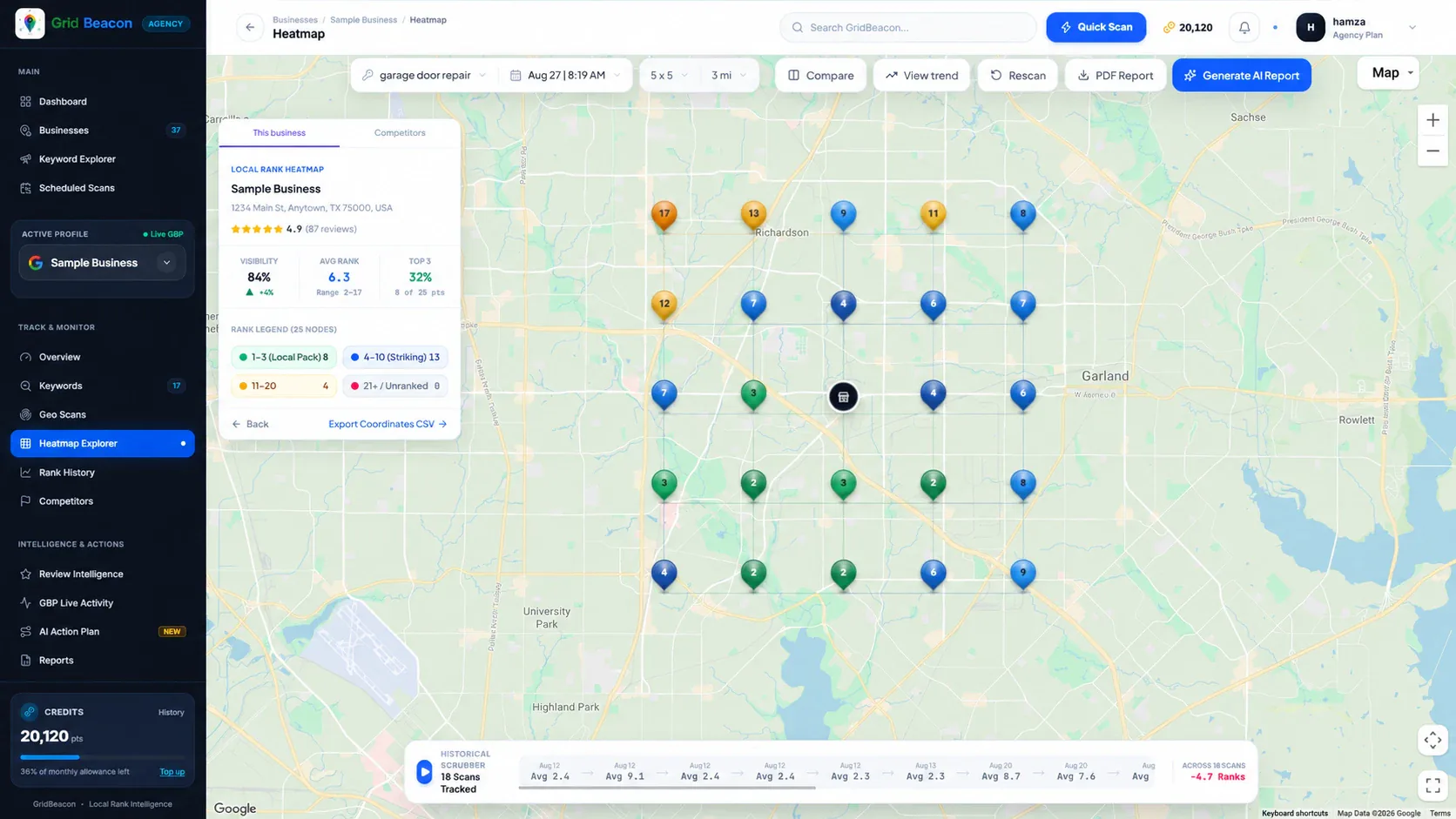Open the Sample Business breadcrumb
Viewport: 1456px width, 819px height.
click(x=363, y=19)
